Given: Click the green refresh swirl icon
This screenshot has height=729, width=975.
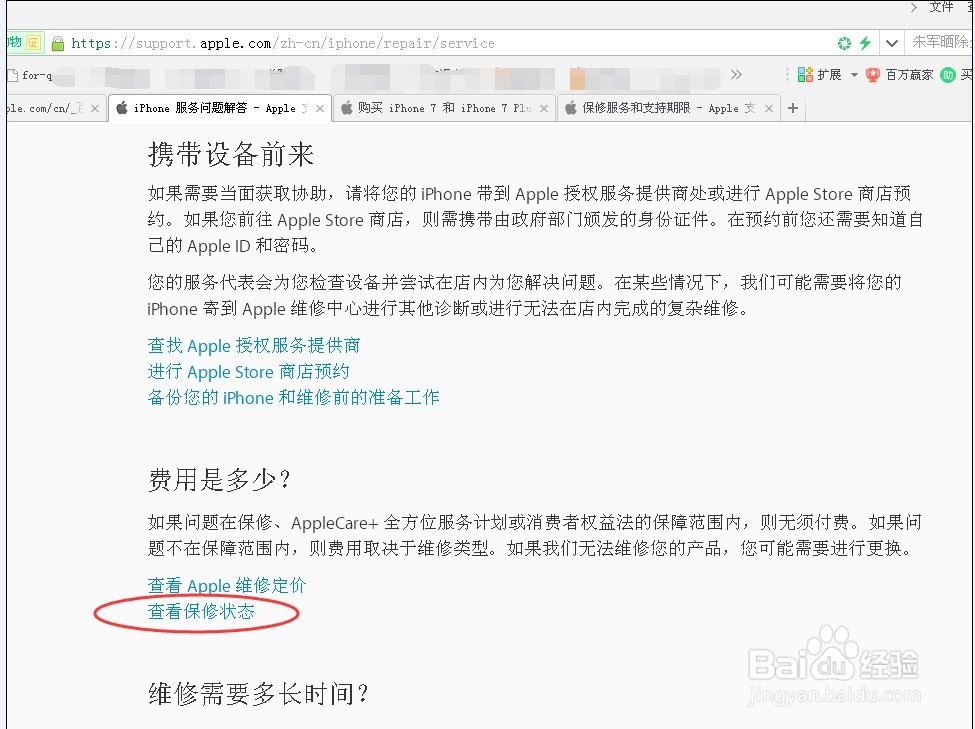Looking at the screenshot, I should click(844, 44).
